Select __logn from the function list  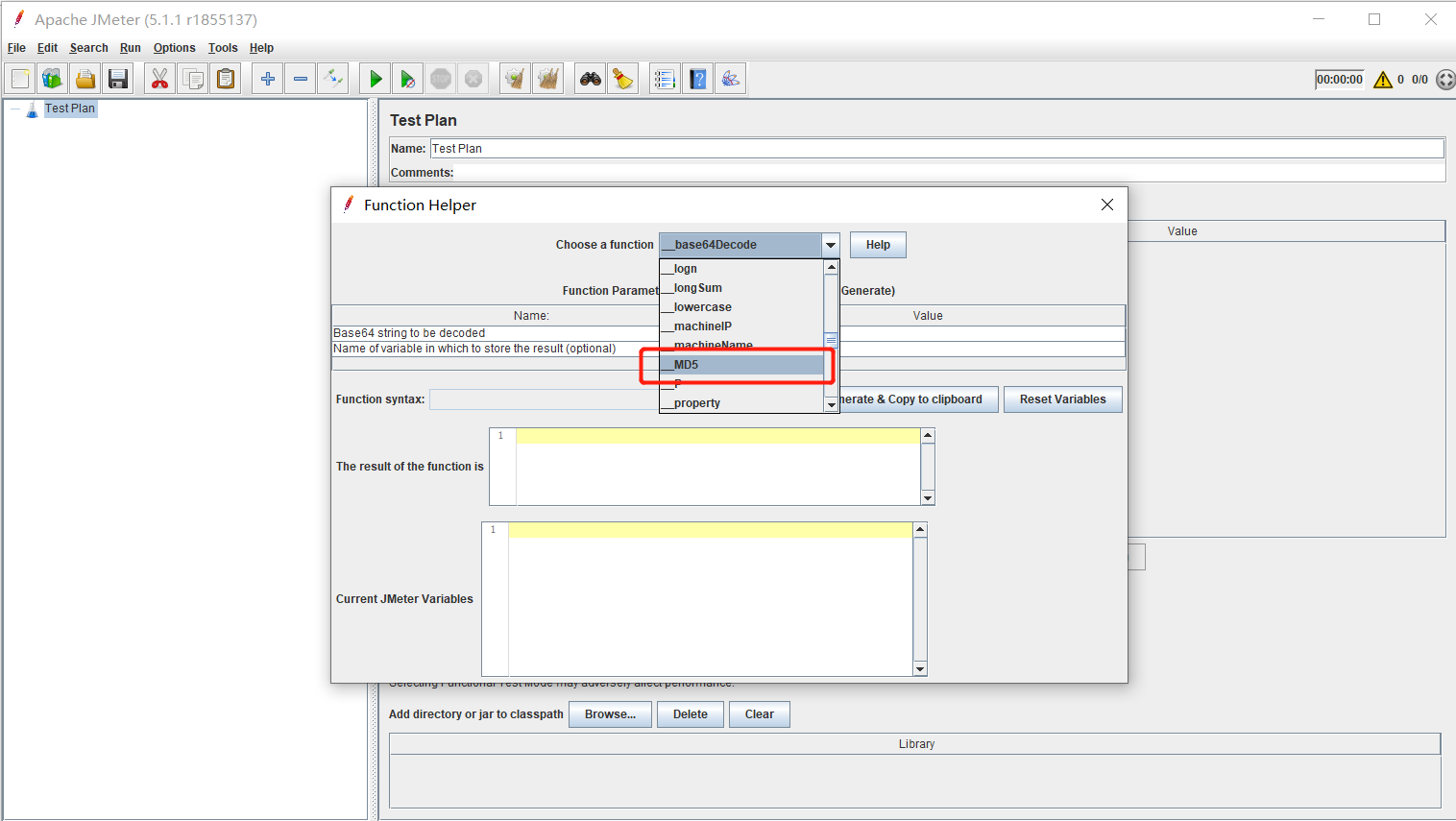pyautogui.click(x=741, y=269)
